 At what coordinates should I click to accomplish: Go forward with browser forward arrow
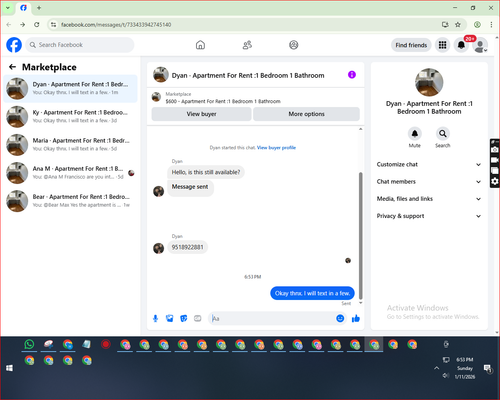(x=22, y=24)
